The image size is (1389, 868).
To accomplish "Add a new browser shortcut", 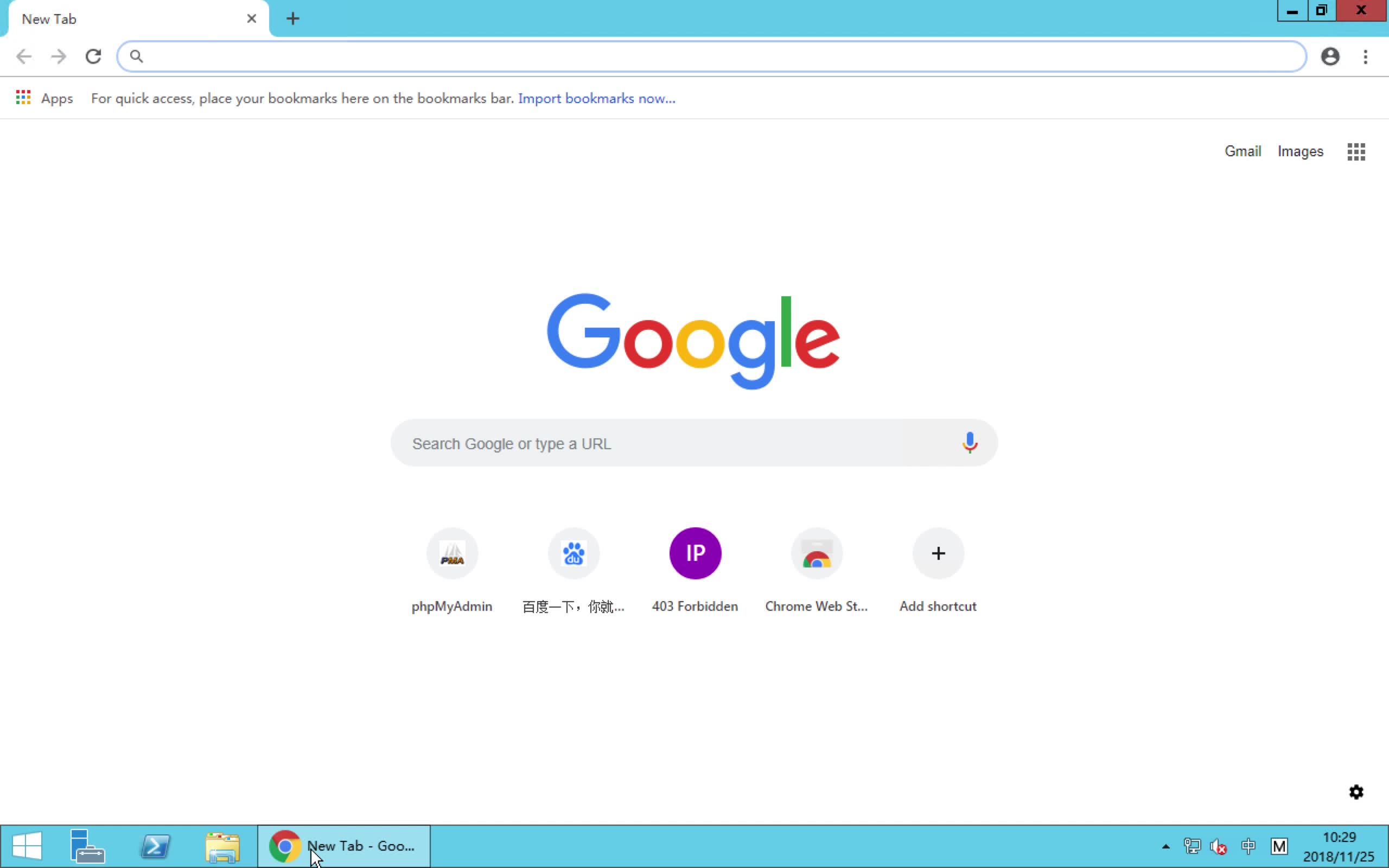I will click(938, 553).
